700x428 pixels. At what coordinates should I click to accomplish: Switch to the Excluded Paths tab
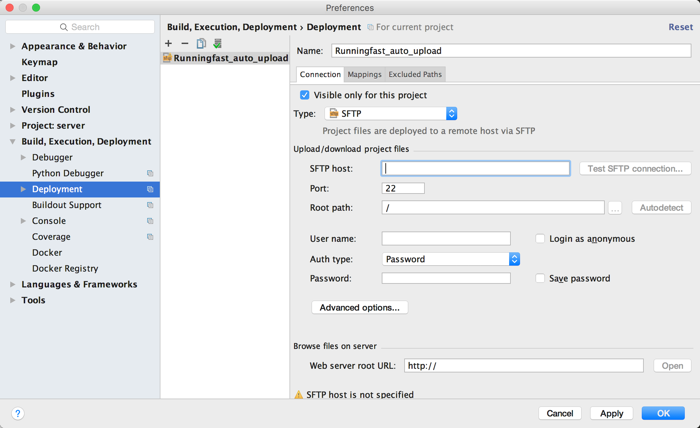point(415,74)
